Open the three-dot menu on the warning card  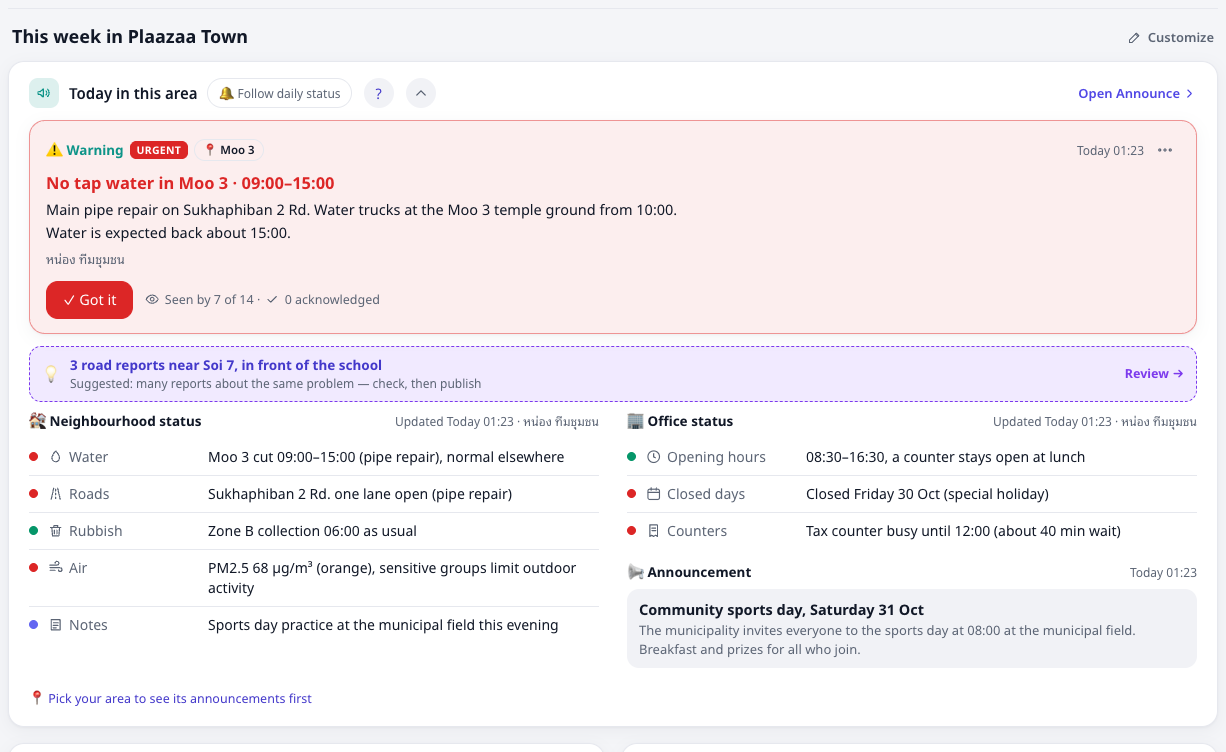[x=1165, y=150]
